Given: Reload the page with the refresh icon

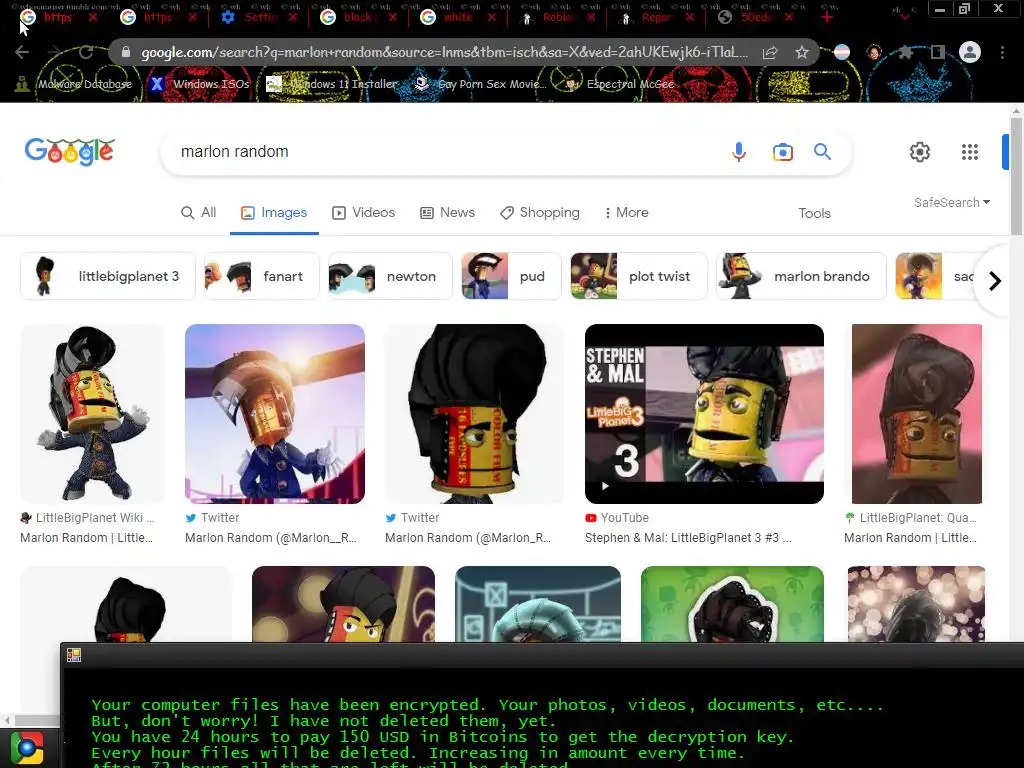Looking at the screenshot, I should tap(86, 52).
